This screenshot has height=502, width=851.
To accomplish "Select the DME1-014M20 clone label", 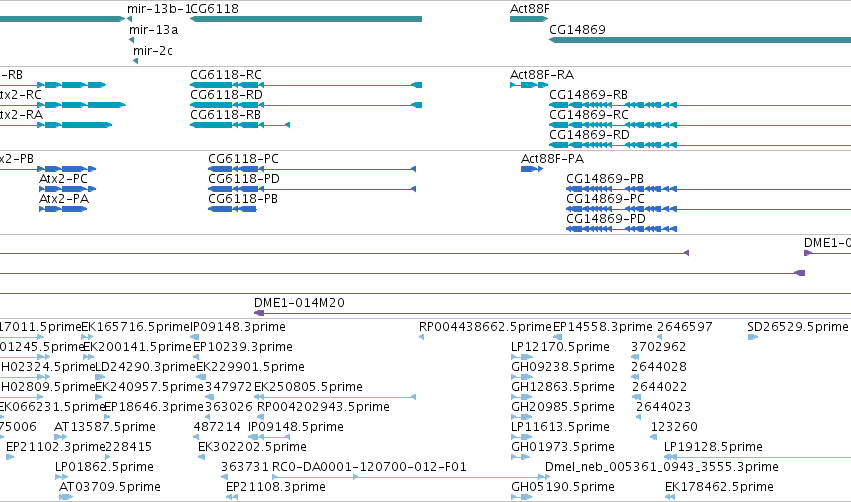I will [299, 303].
